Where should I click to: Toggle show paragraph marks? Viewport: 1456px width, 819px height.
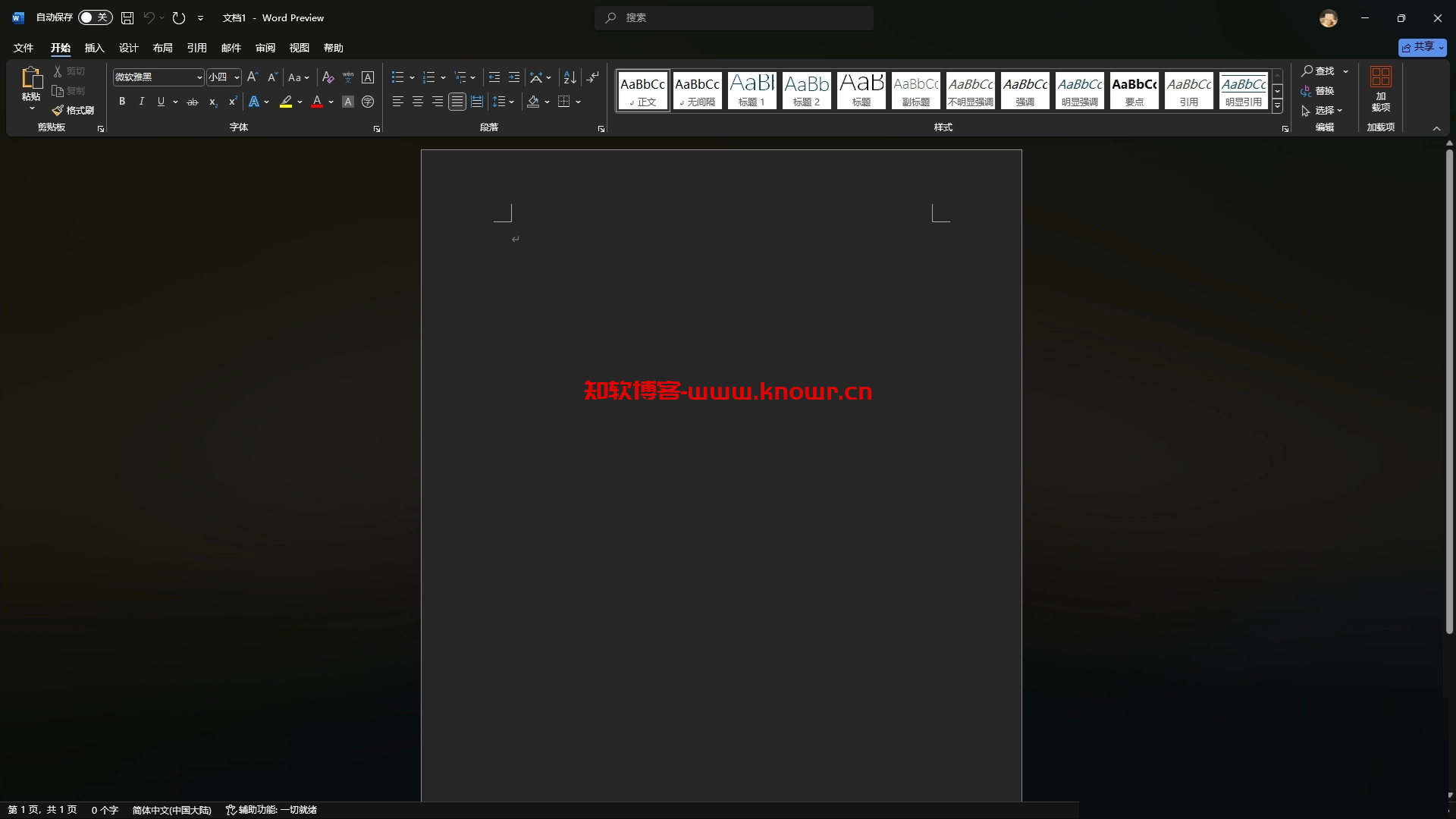tap(593, 77)
